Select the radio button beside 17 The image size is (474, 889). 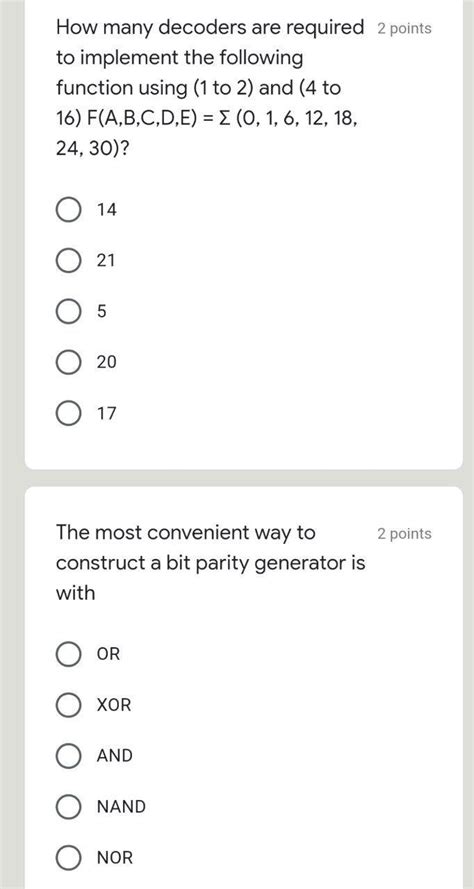tap(68, 413)
